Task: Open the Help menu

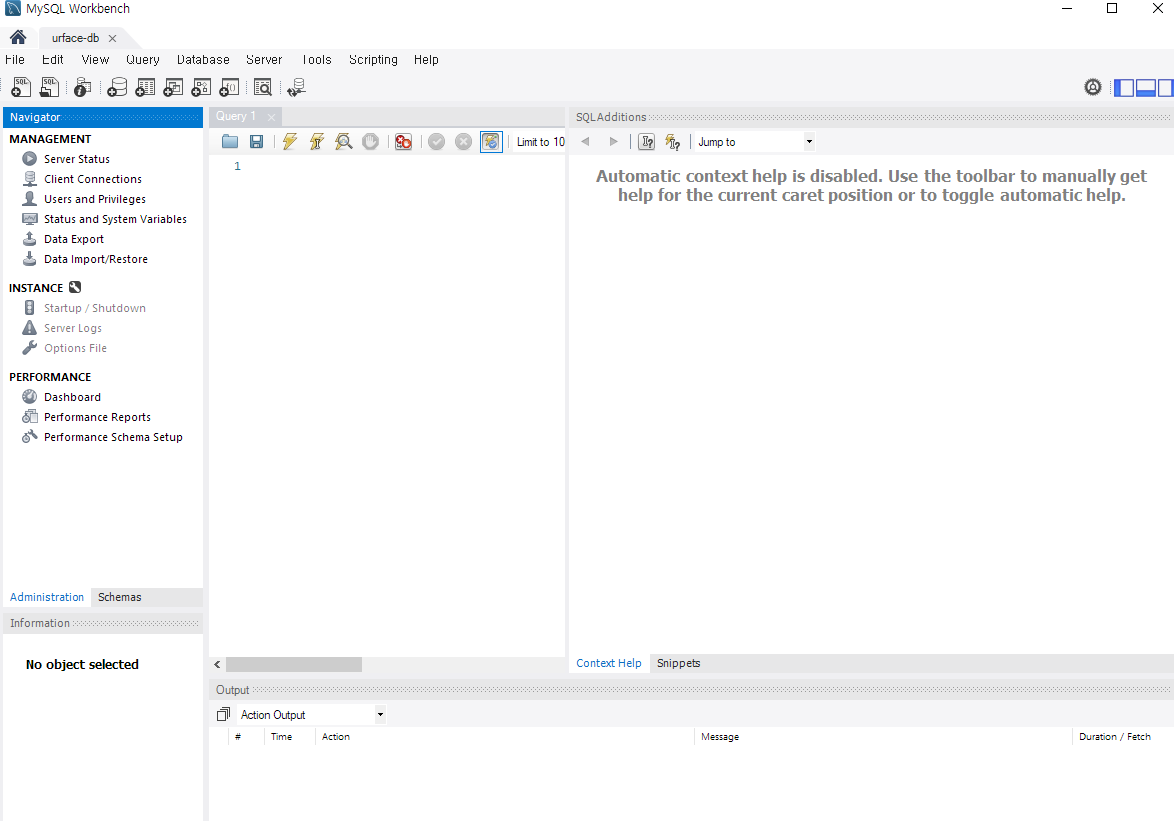Action: tap(426, 60)
